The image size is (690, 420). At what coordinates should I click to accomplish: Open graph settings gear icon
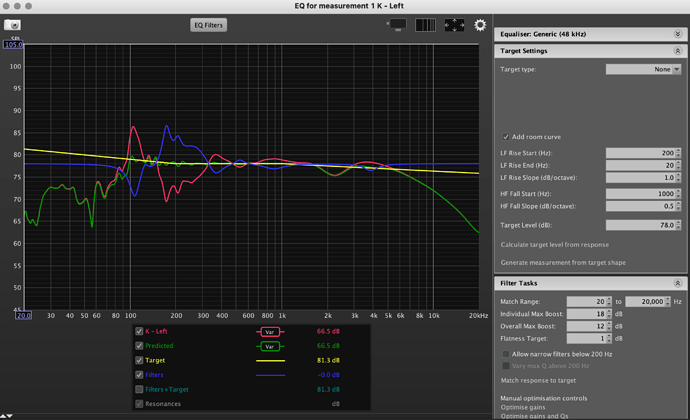click(480, 25)
